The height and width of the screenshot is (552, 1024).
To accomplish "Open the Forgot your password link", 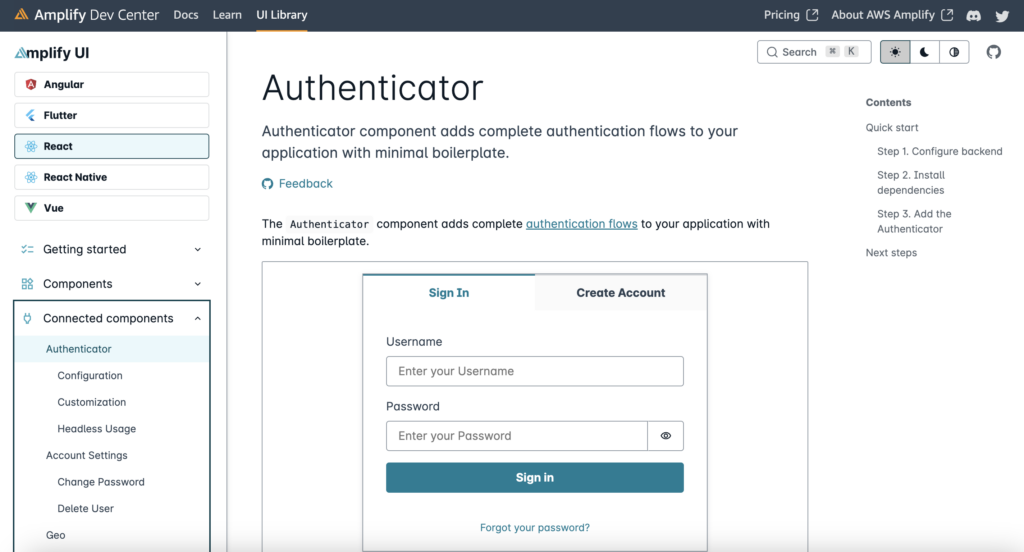I will [x=535, y=527].
